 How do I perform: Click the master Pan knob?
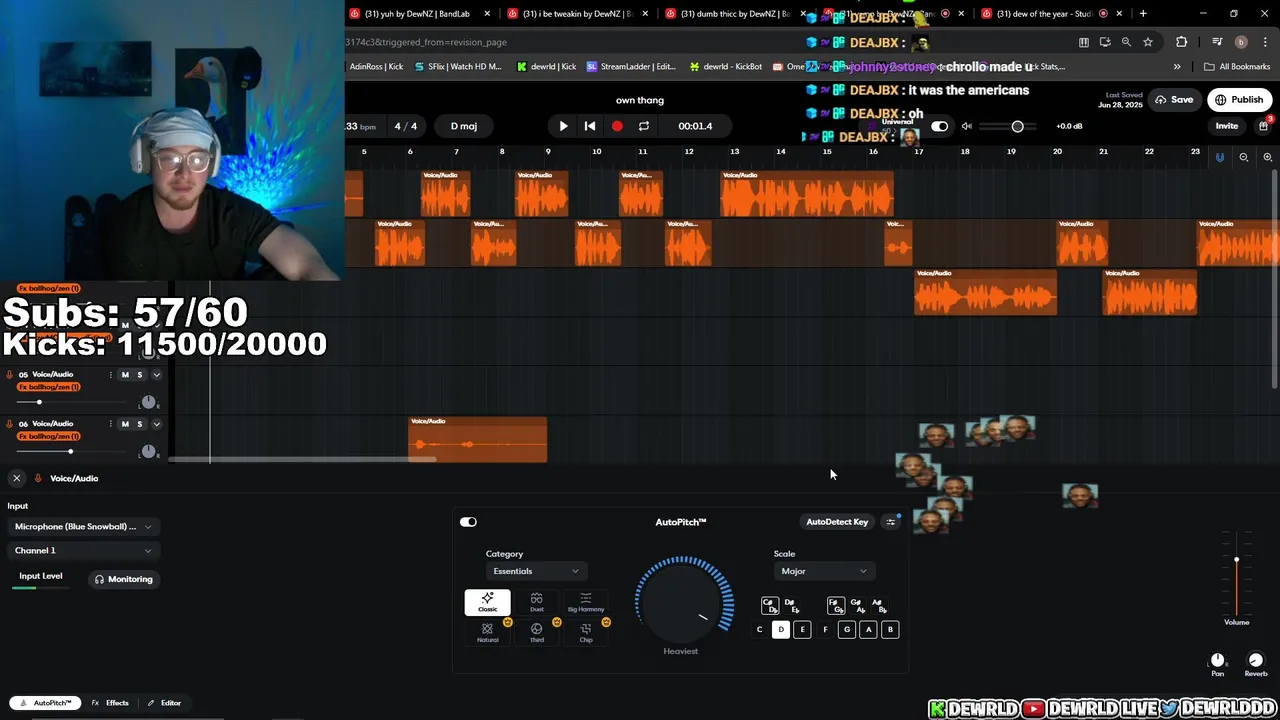[1218, 661]
